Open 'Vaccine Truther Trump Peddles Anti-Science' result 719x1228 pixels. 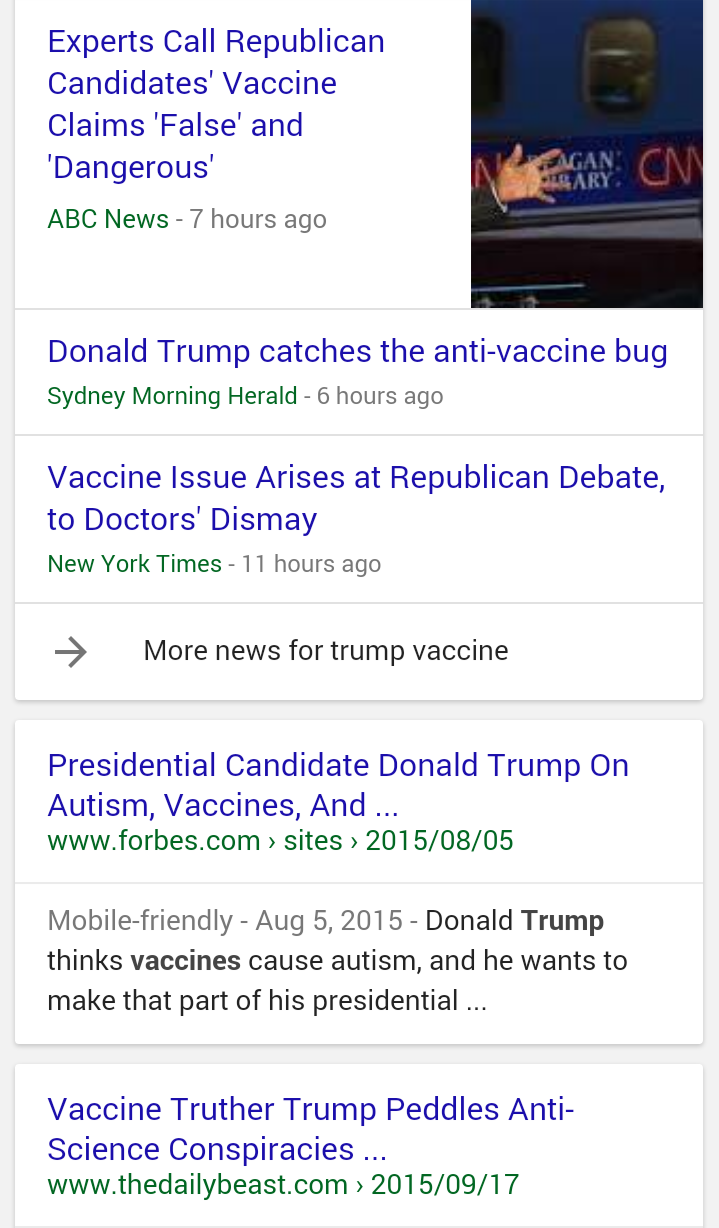click(310, 1129)
